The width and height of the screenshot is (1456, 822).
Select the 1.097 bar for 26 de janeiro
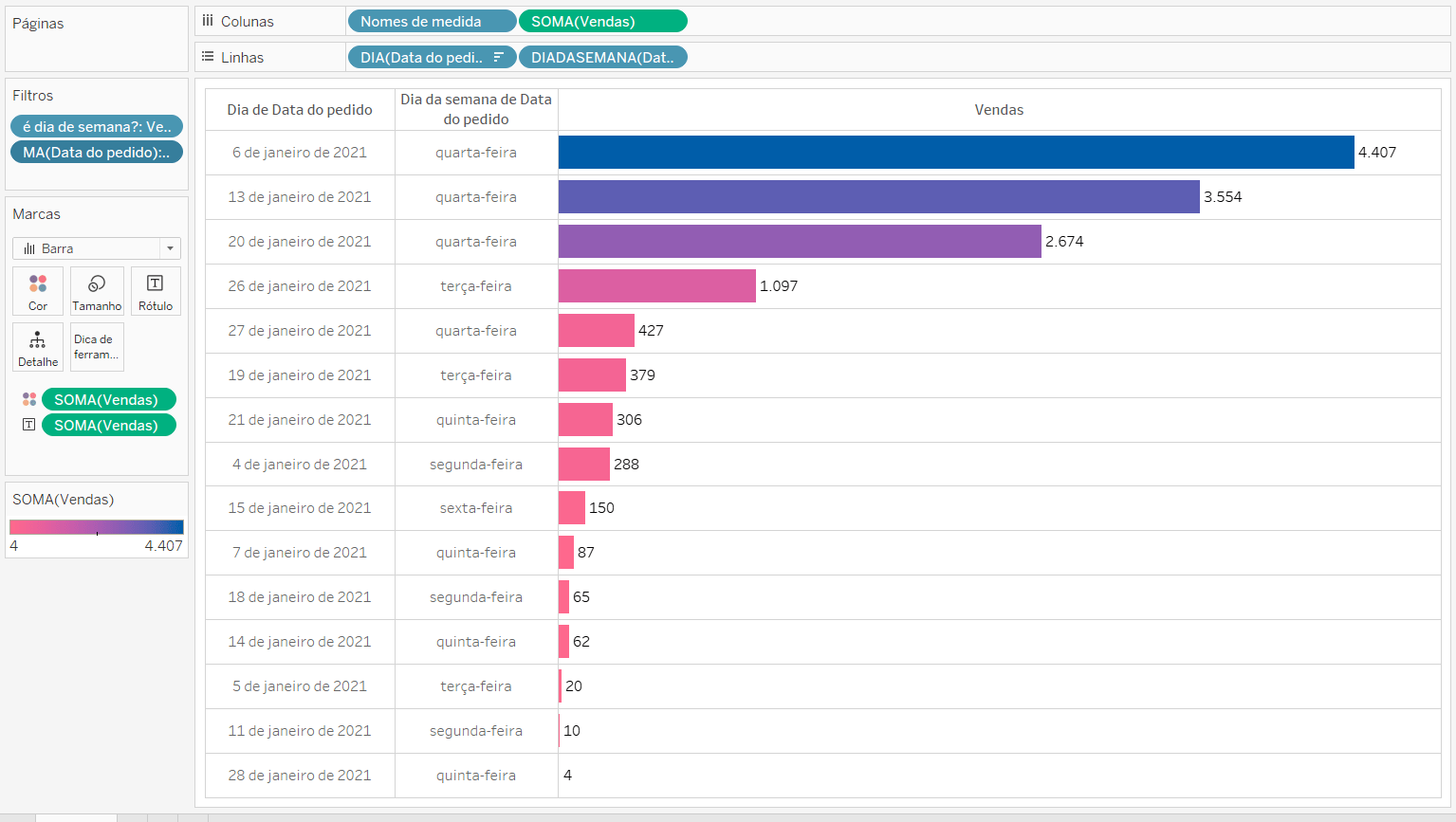[656, 286]
